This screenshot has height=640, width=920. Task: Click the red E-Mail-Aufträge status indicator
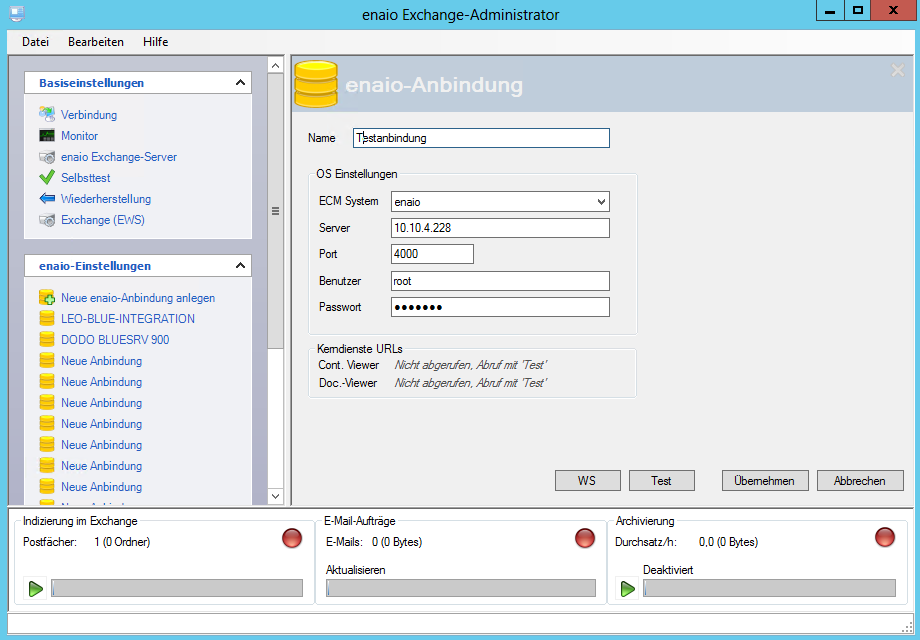click(585, 538)
